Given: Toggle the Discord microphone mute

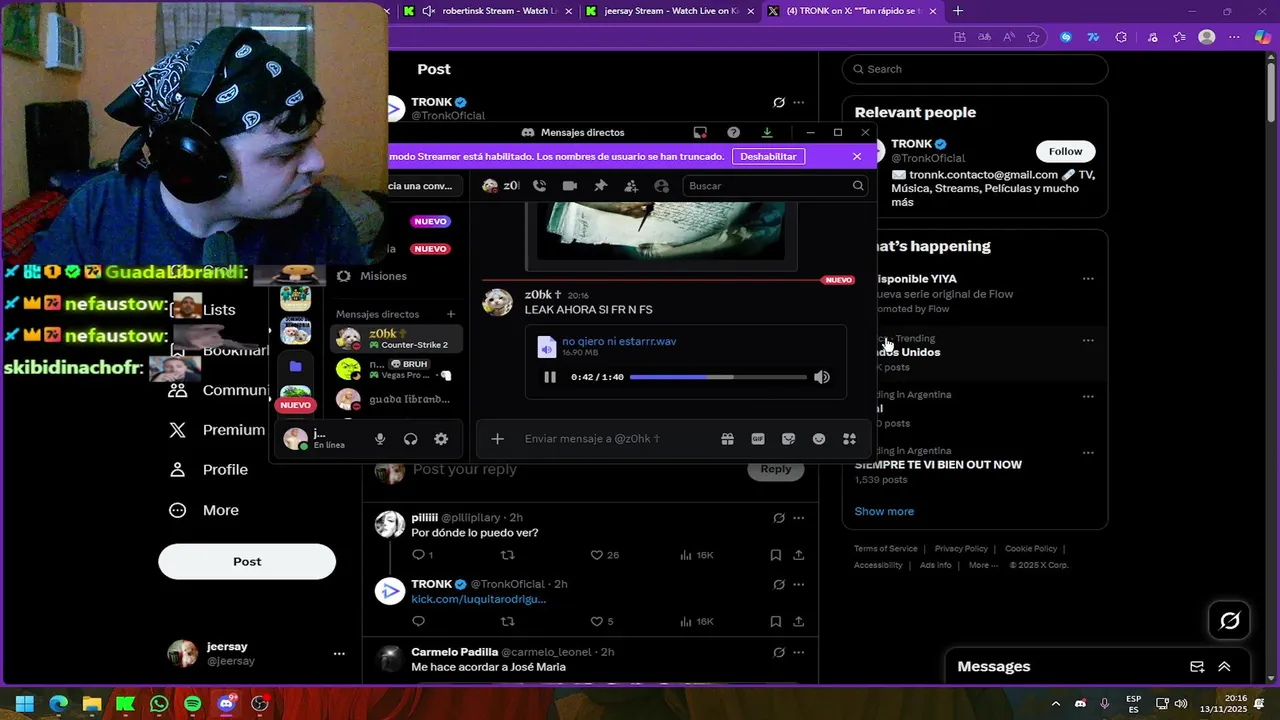Looking at the screenshot, I should click(380, 439).
